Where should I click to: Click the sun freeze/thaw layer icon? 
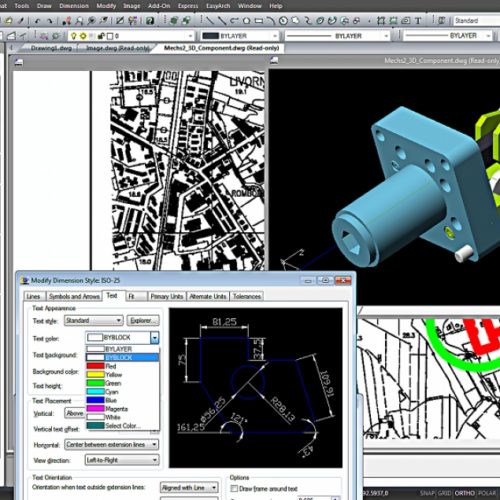[x=83, y=36]
